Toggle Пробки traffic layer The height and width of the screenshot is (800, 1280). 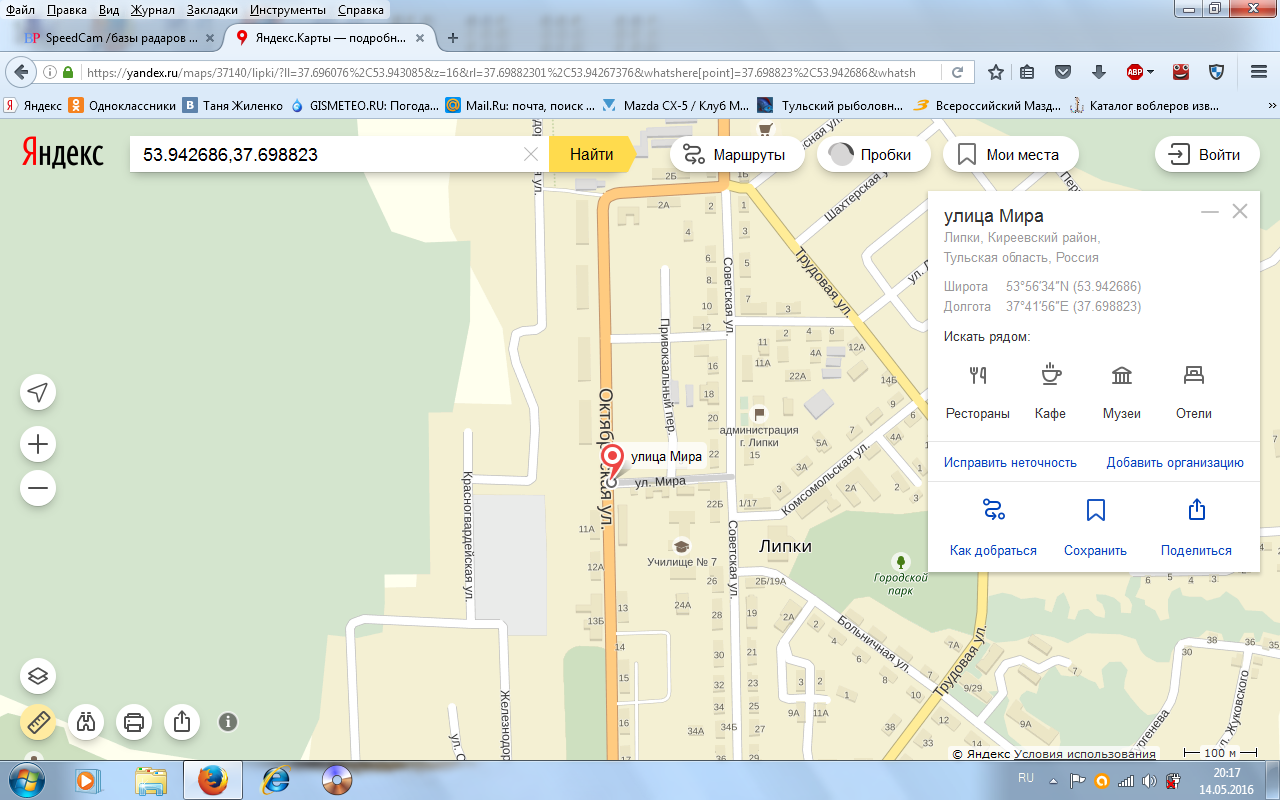pos(871,155)
